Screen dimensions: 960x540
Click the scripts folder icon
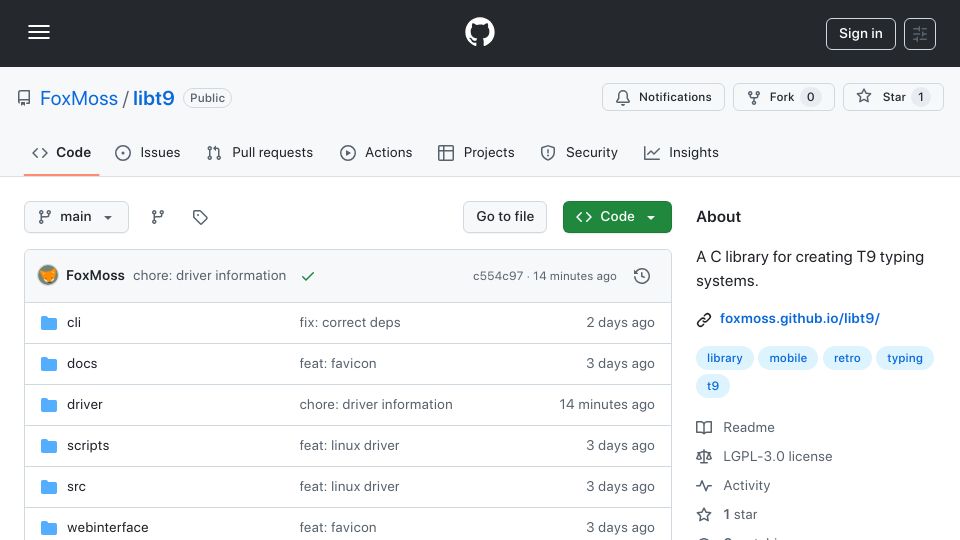click(x=49, y=446)
